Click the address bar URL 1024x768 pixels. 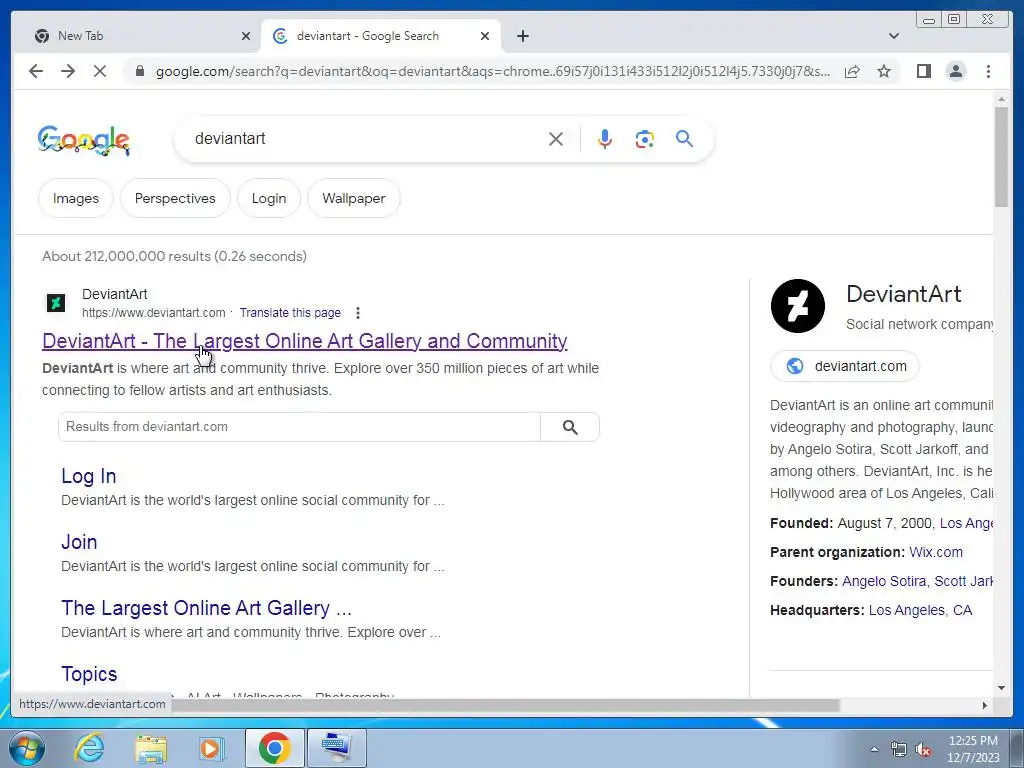tap(492, 71)
